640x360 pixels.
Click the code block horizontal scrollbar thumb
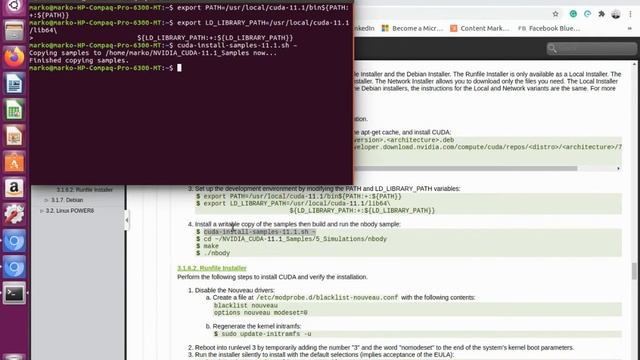465,168
